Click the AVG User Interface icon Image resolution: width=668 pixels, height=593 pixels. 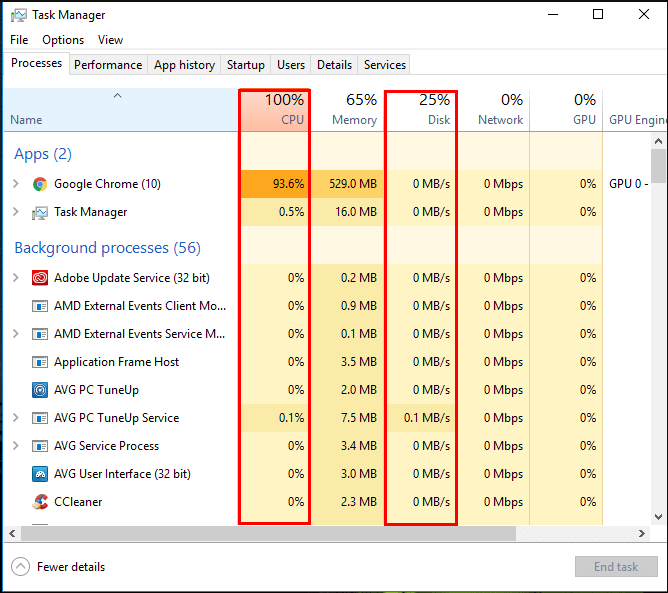tap(40, 474)
